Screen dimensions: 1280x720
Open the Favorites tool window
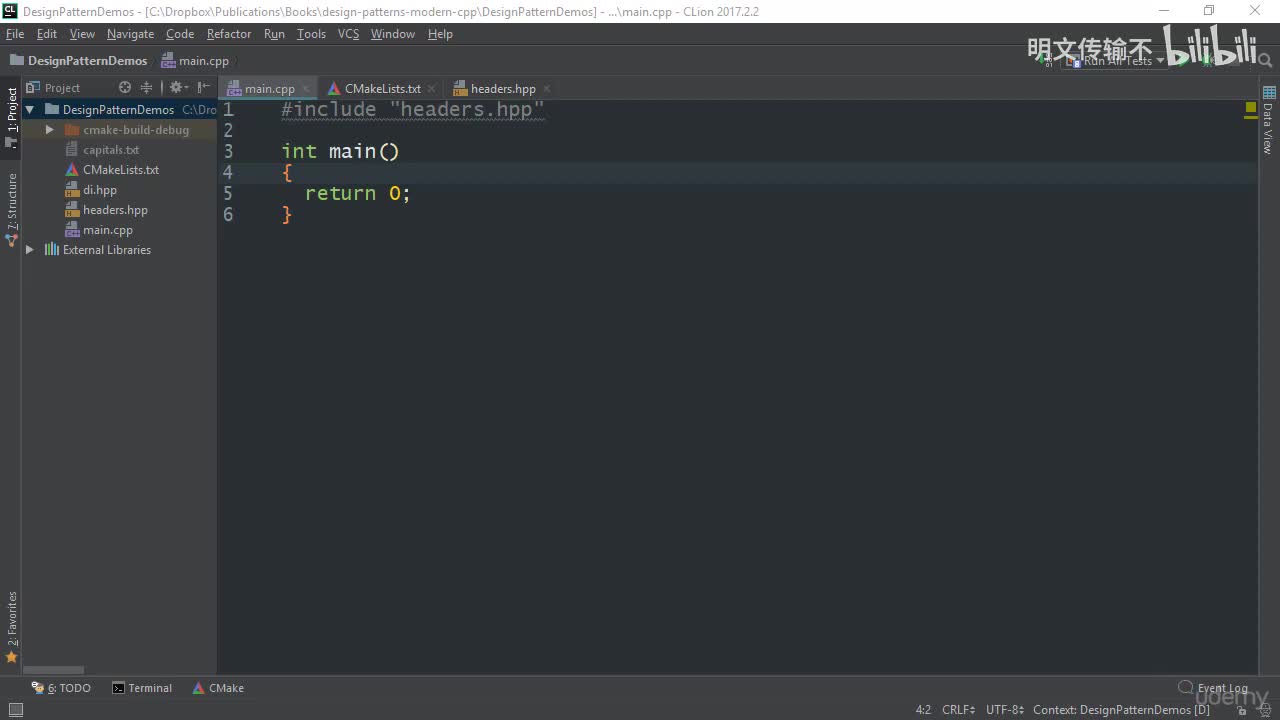coord(12,627)
